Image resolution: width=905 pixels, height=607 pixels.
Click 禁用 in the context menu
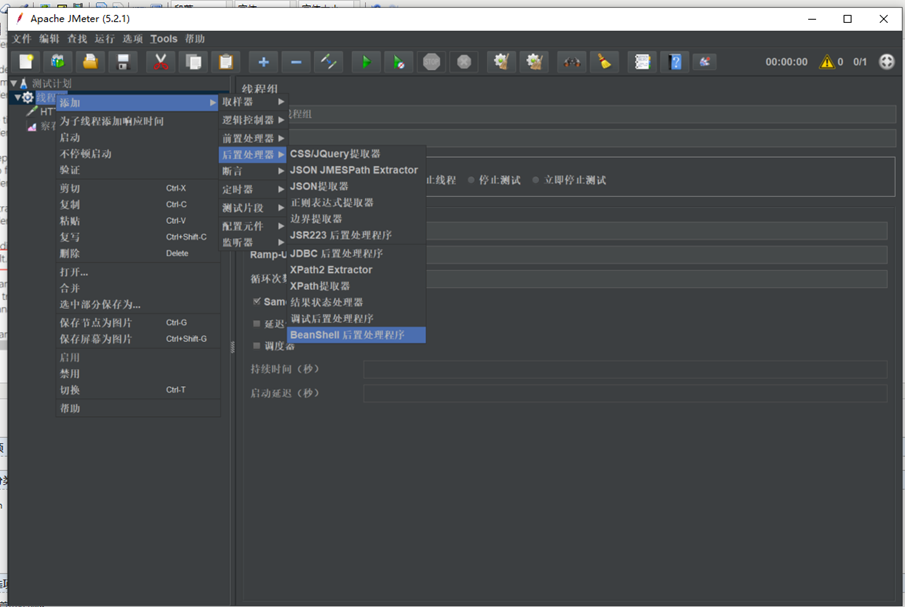click(x=138, y=373)
